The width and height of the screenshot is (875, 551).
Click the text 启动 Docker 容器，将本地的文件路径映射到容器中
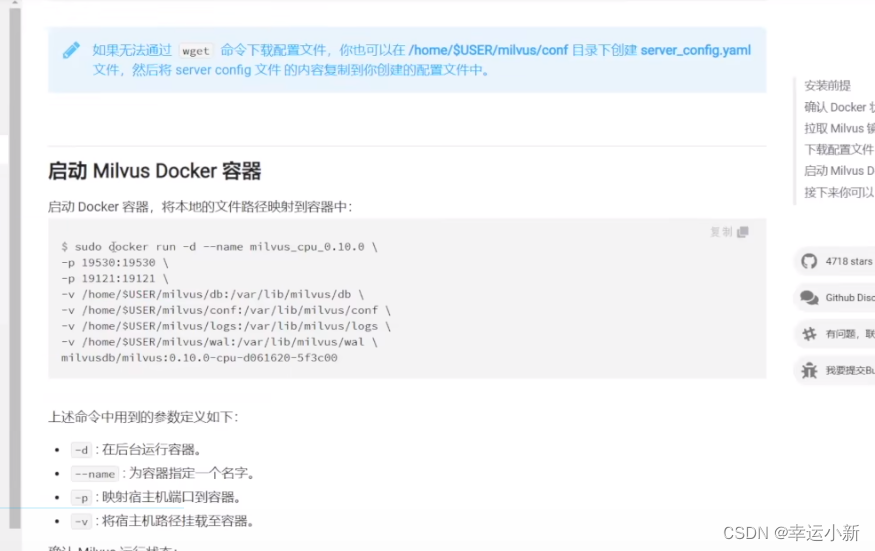pyautogui.click(x=200, y=207)
